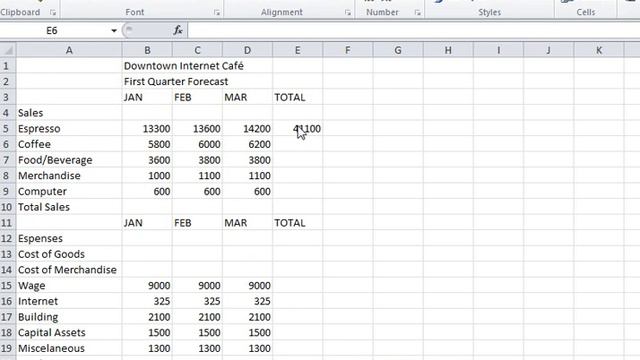The height and width of the screenshot is (360, 640).
Task: Click the 'Cost of Merchandise' cell
Action: 69,270
